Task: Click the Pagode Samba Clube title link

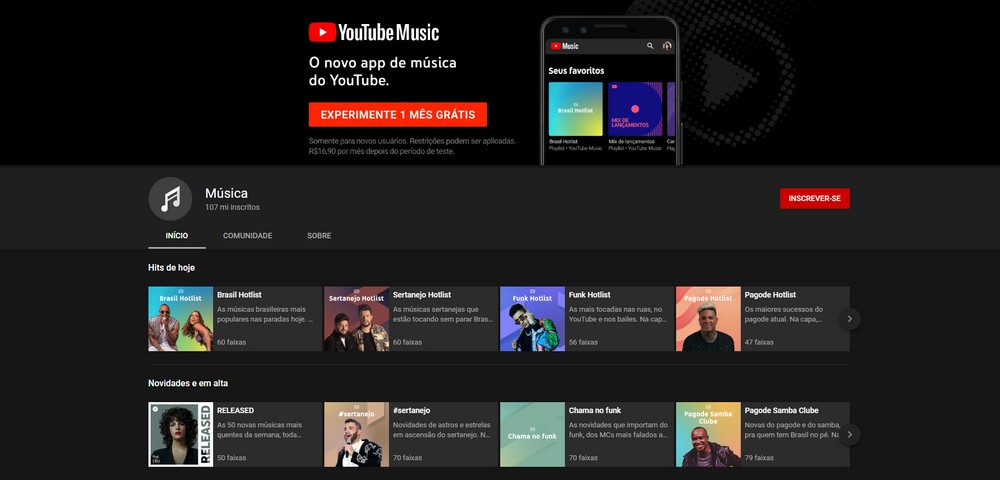Action: [781, 410]
